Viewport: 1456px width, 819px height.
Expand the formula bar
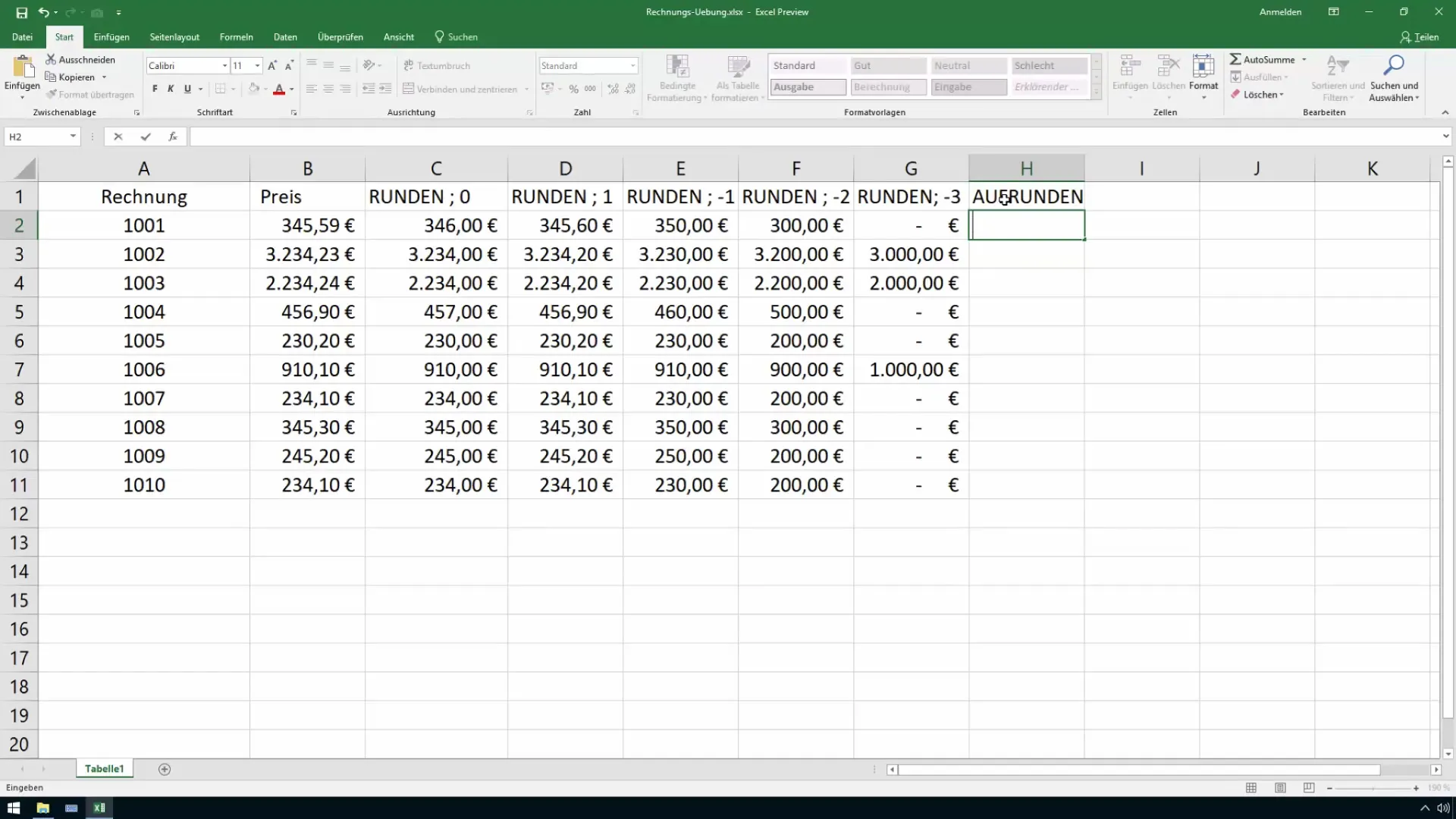click(x=1445, y=136)
